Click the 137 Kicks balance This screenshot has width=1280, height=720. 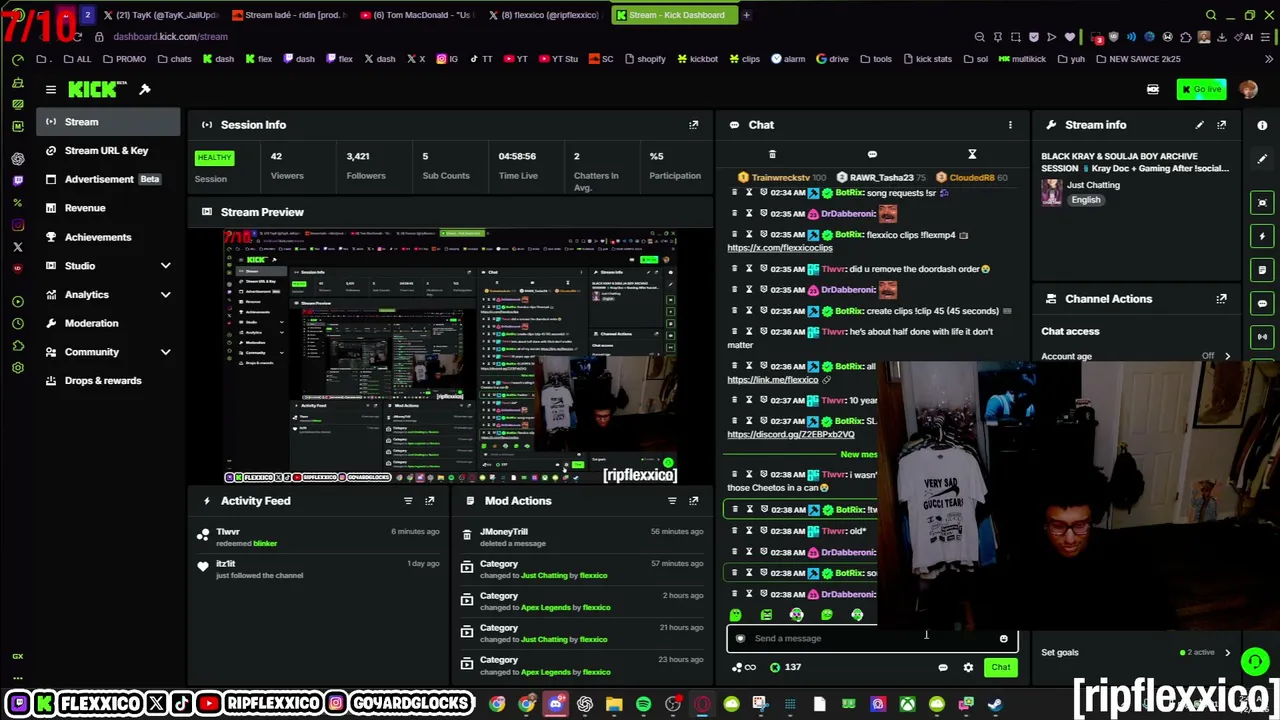coord(784,667)
